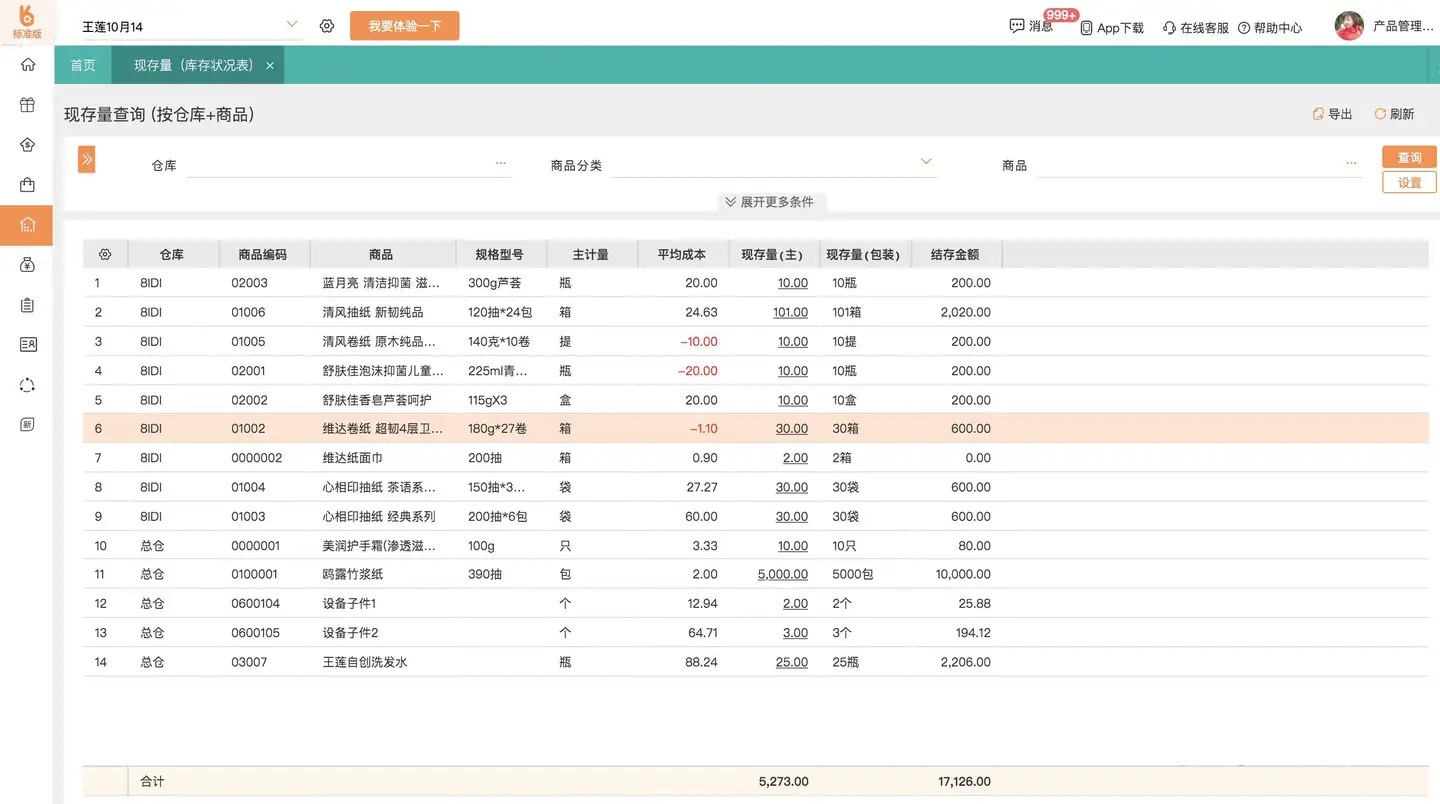Open the clipboard sidebar icon

point(27,305)
